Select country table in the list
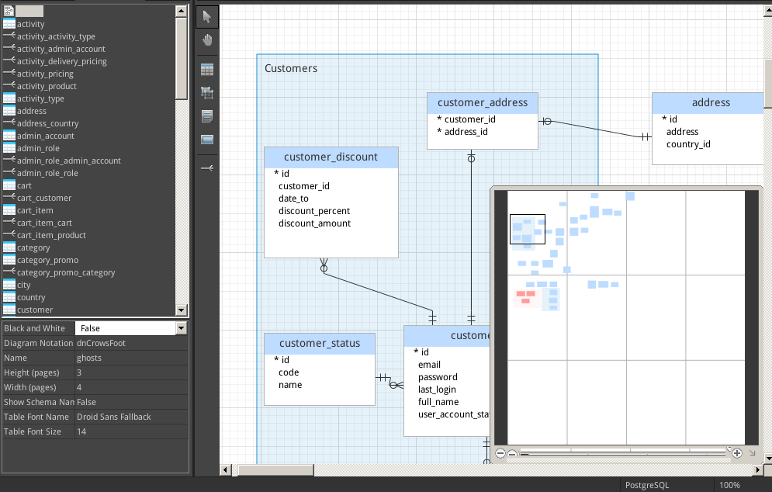 tap(31, 297)
